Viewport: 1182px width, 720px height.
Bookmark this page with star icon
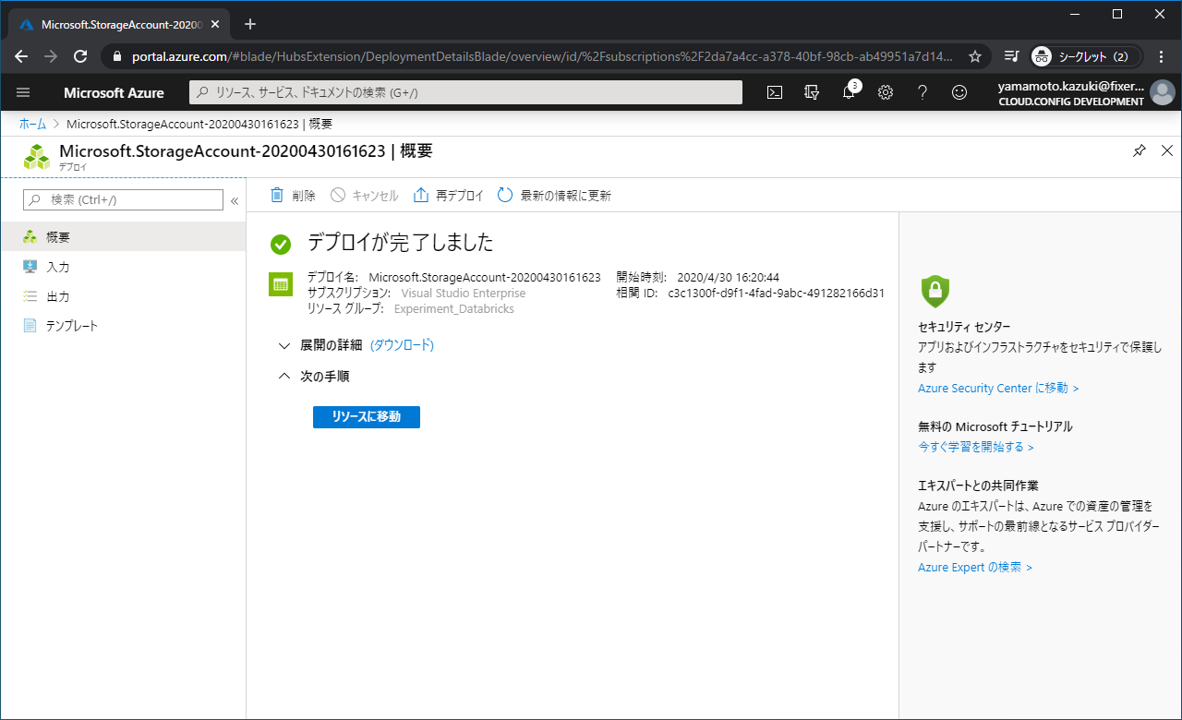(x=975, y=56)
